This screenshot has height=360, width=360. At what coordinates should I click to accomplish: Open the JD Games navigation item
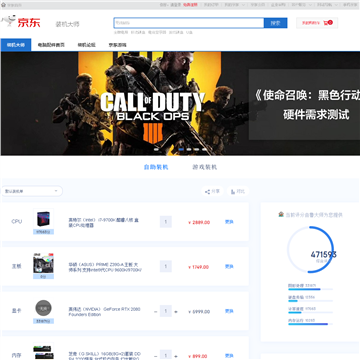click(x=117, y=45)
